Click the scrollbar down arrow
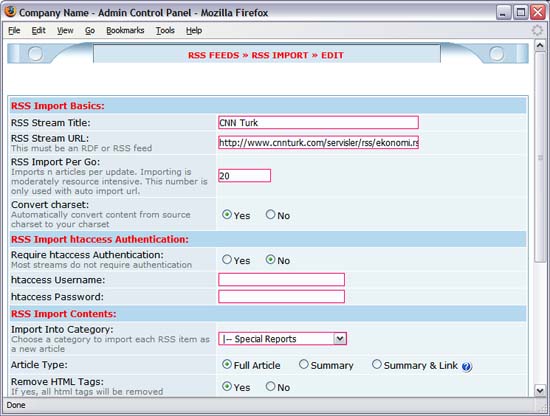550x416 pixels. pos(540,390)
